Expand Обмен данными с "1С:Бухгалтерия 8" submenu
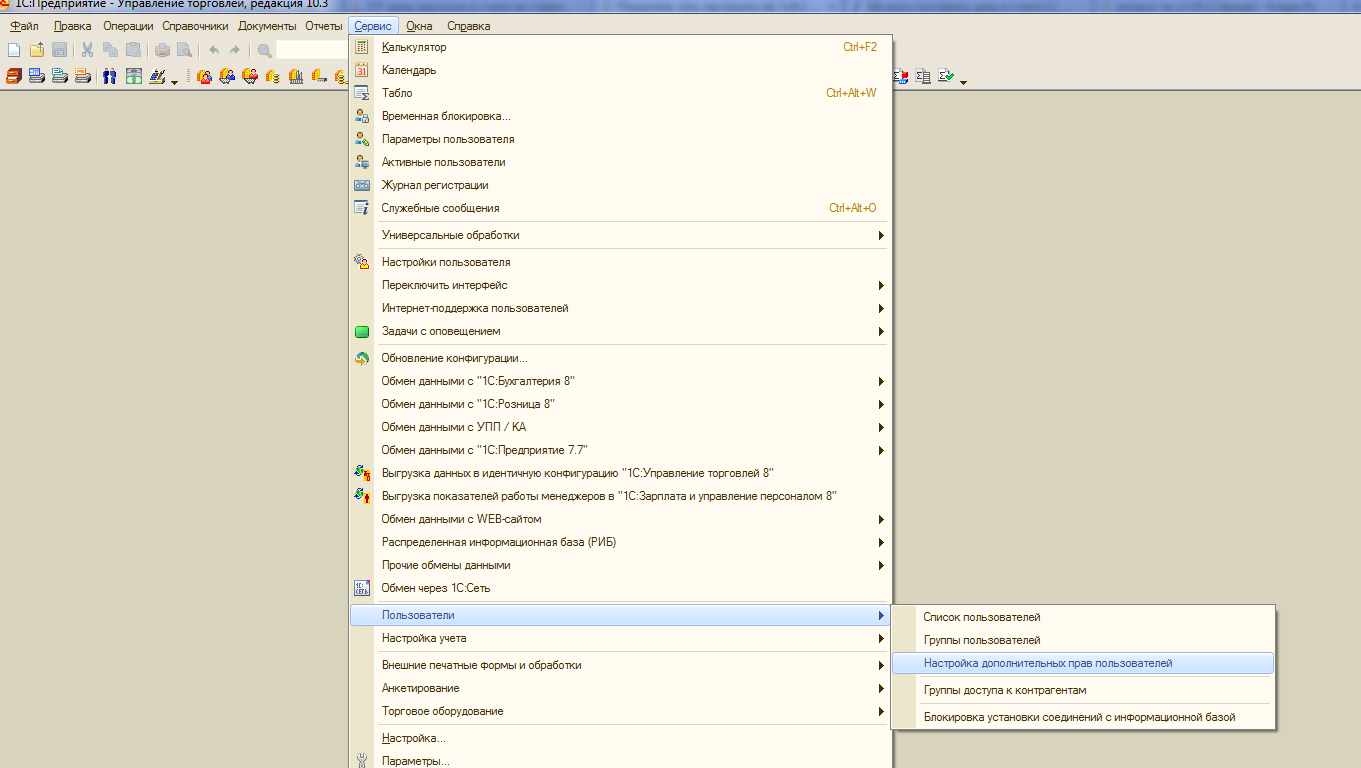 (881, 381)
